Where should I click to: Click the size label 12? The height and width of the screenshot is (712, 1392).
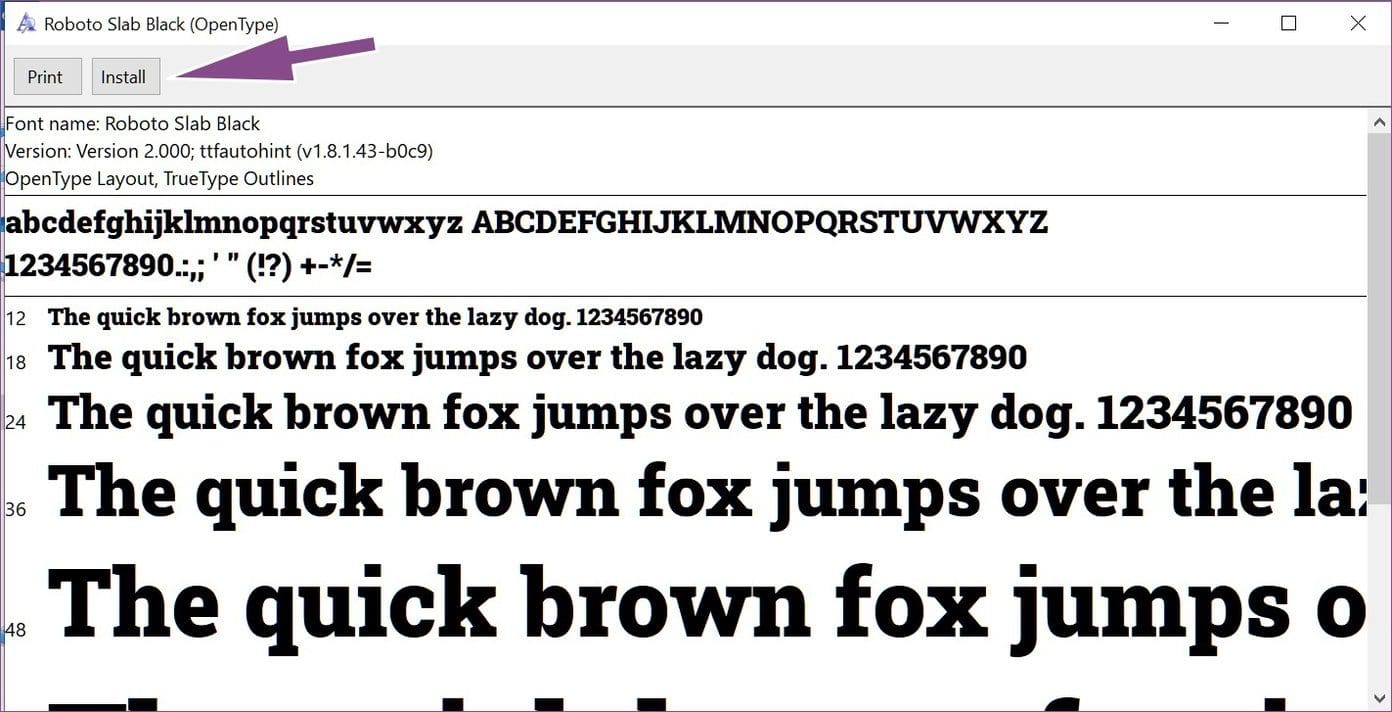[x=16, y=319]
